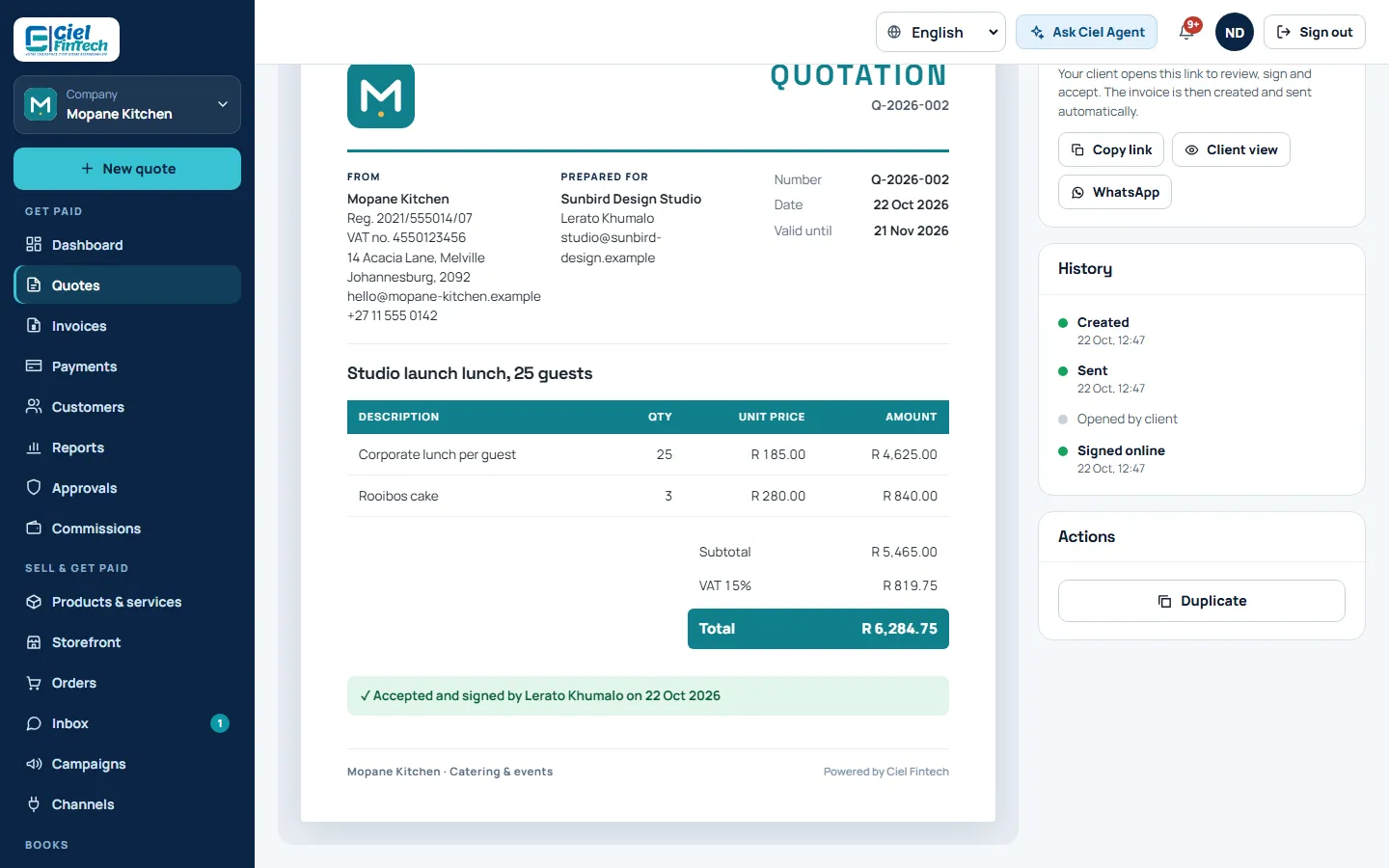Click the VAT 15% amount R 819.75
The width and height of the screenshot is (1389, 868).
tap(910, 585)
